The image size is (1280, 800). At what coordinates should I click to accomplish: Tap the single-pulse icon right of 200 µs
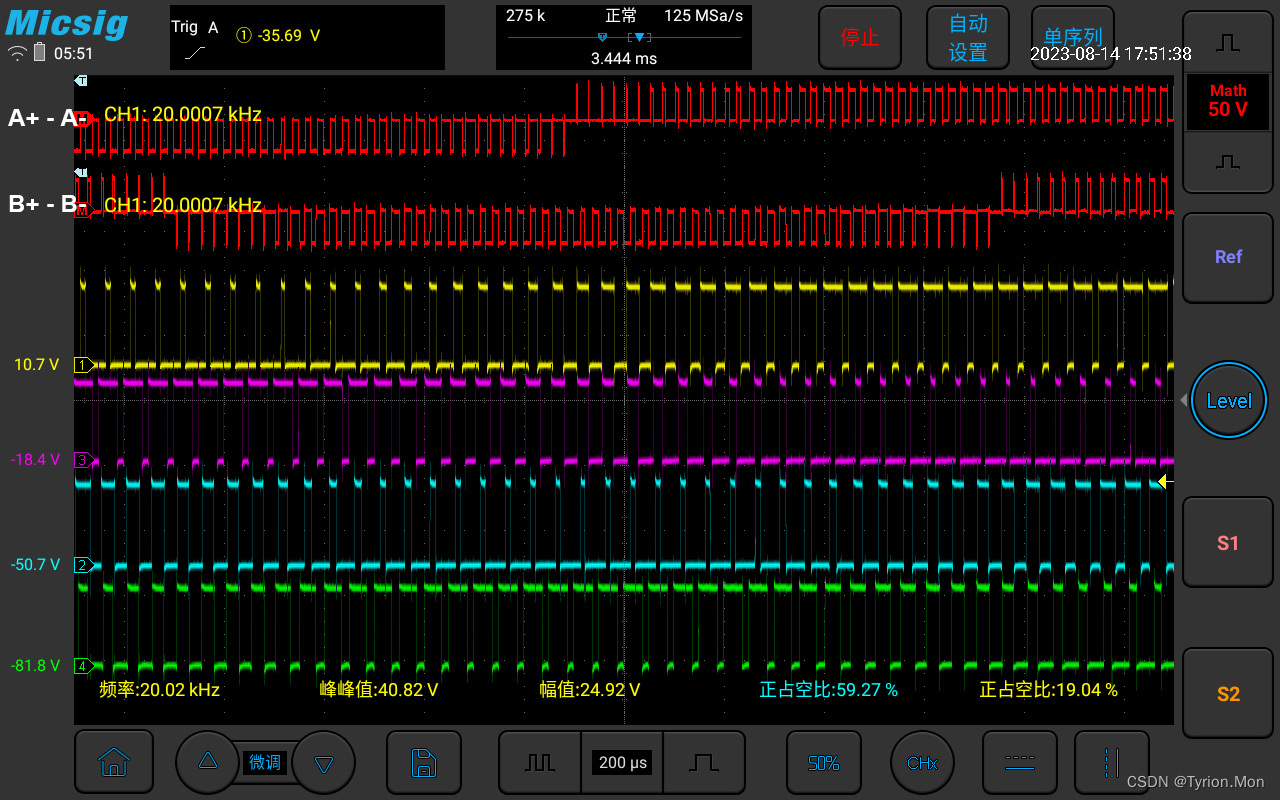[x=705, y=762]
